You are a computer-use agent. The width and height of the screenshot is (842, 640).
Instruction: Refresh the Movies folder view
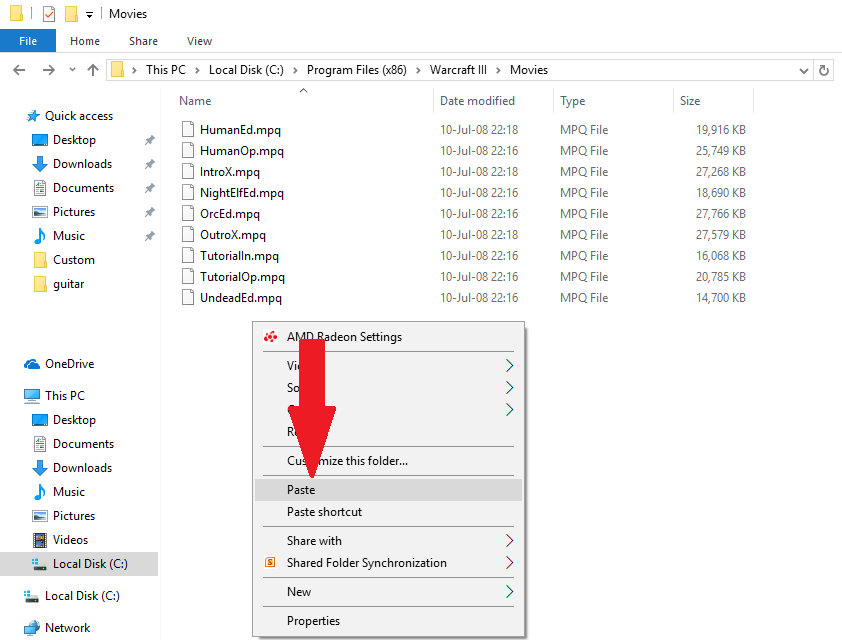[824, 70]
